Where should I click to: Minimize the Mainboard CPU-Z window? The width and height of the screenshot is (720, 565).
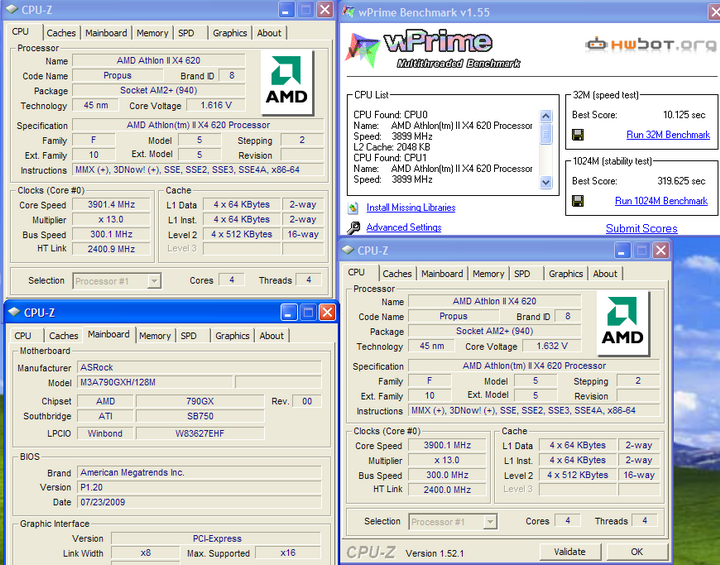288,313
